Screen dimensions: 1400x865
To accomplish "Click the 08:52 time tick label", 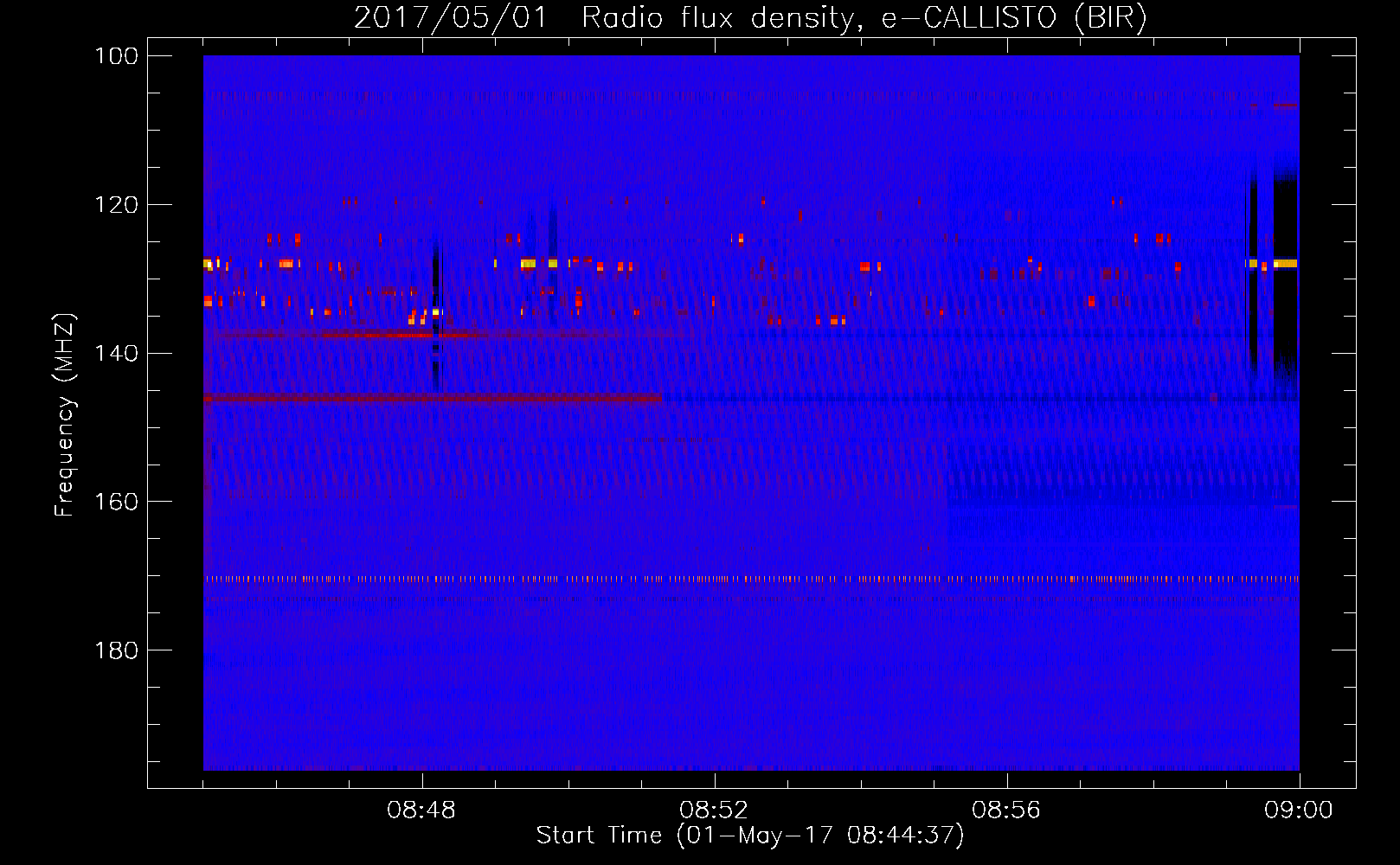I will click(x=714, y=811).
